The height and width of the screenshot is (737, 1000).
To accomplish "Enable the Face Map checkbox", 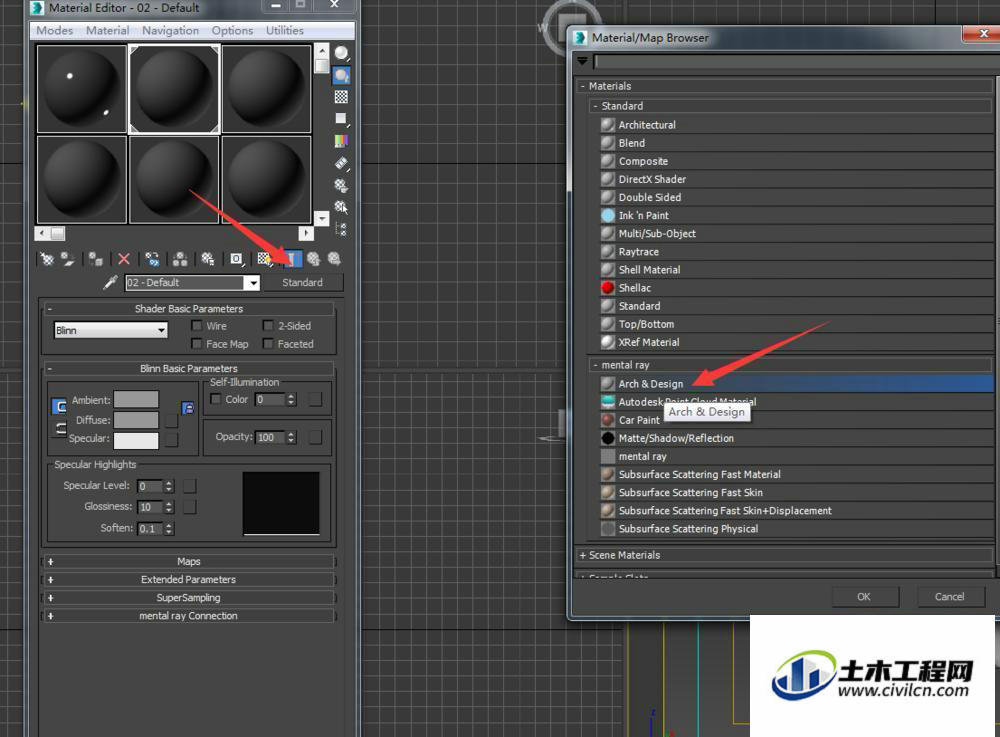I will [x=197, y=344].
